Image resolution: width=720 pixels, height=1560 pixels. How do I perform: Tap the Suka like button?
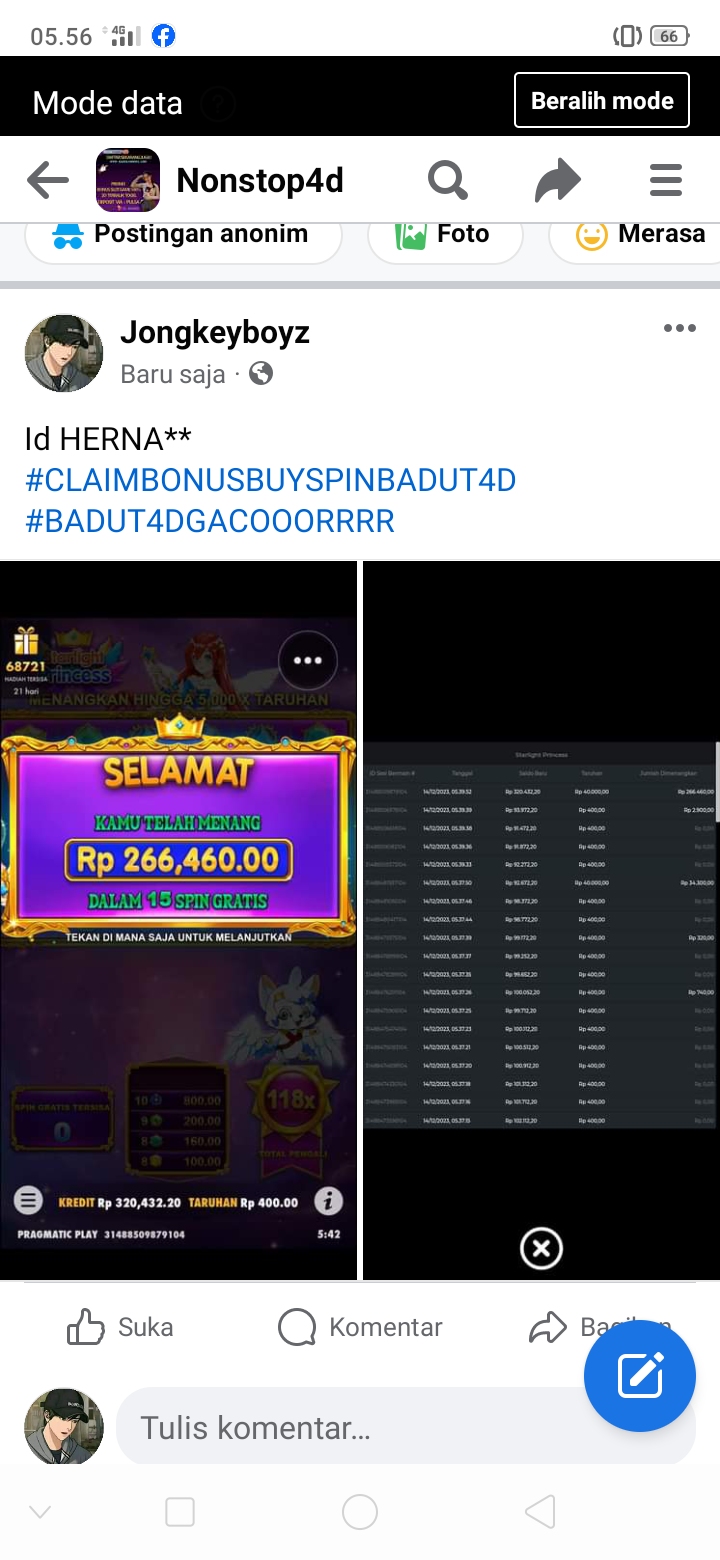click(120, 1327)
